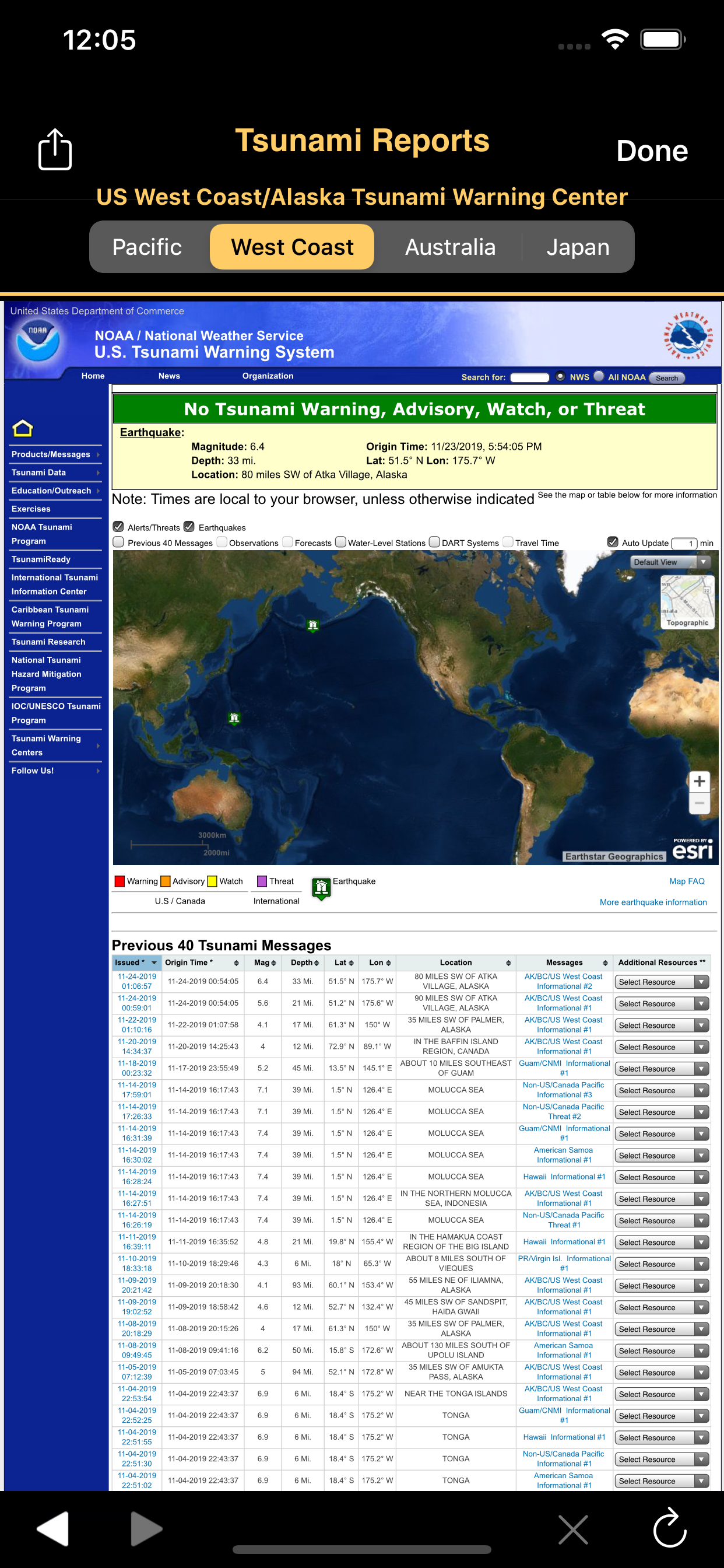Open the Default View map dropdown
Image resolution: width=724 pixels, height=1568 pixels.
[669, 562]
